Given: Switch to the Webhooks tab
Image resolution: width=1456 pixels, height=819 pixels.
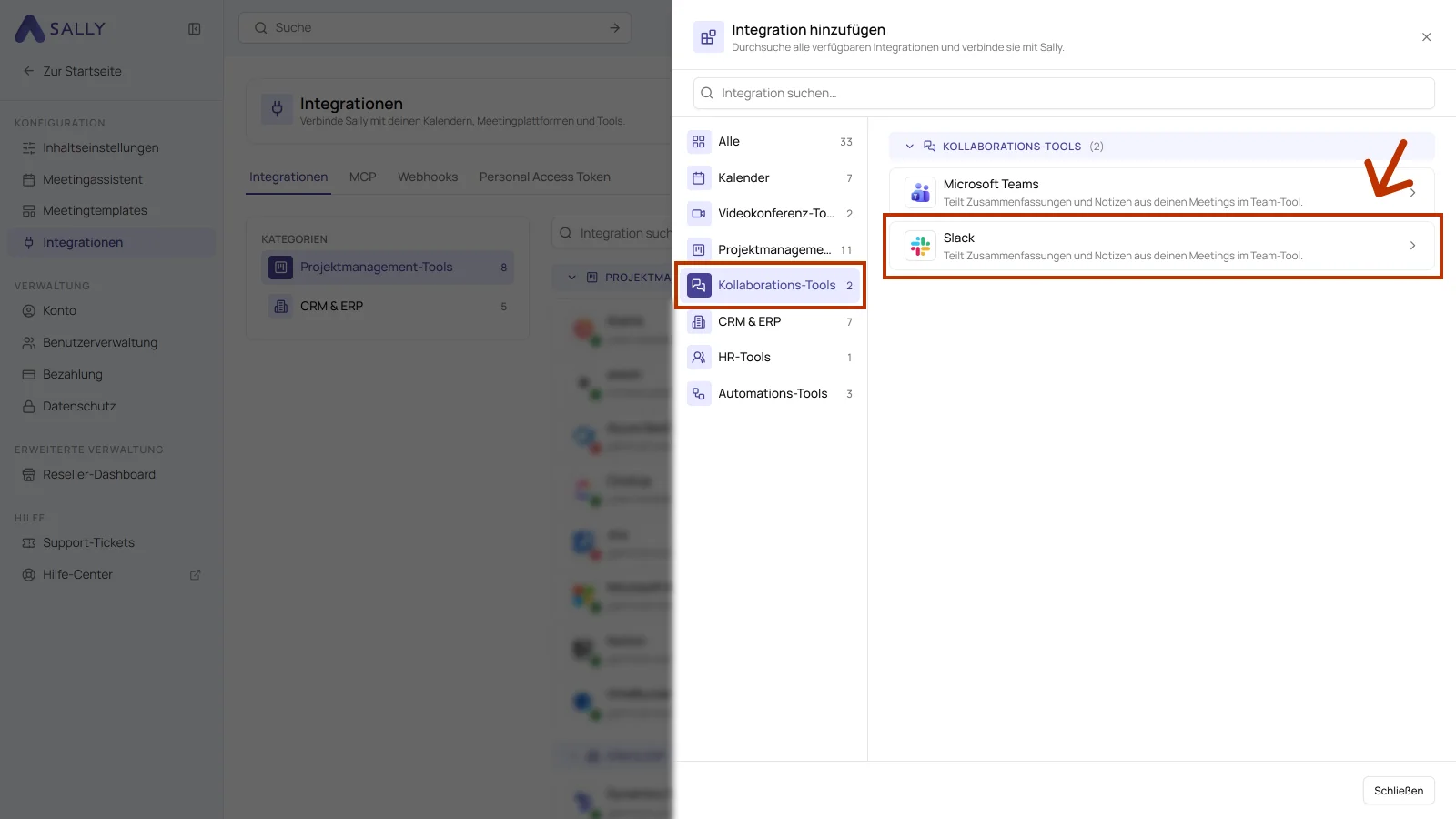Looking at the screenshot, I should (428, 177).
